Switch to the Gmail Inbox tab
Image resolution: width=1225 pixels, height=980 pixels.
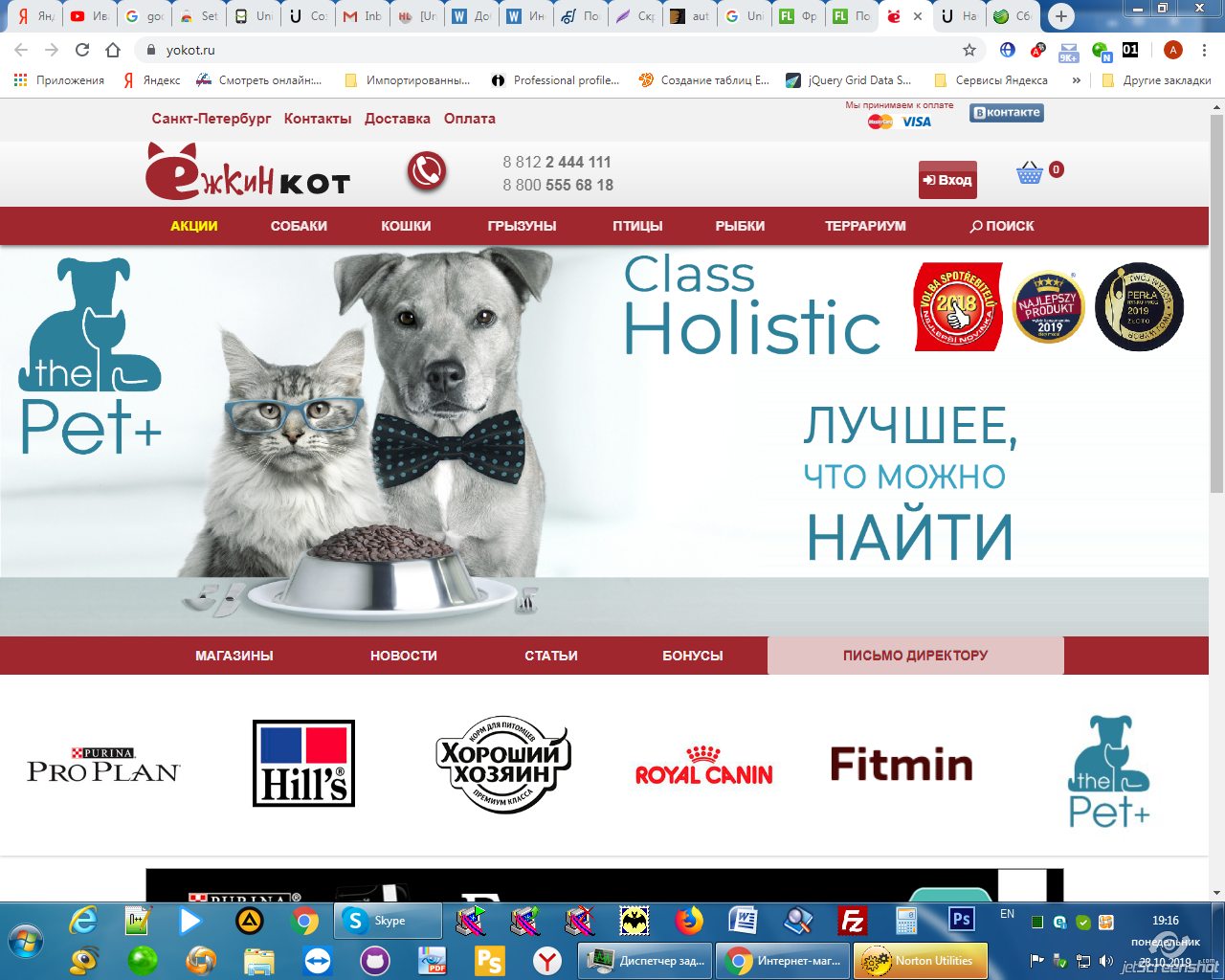(362, 16)
